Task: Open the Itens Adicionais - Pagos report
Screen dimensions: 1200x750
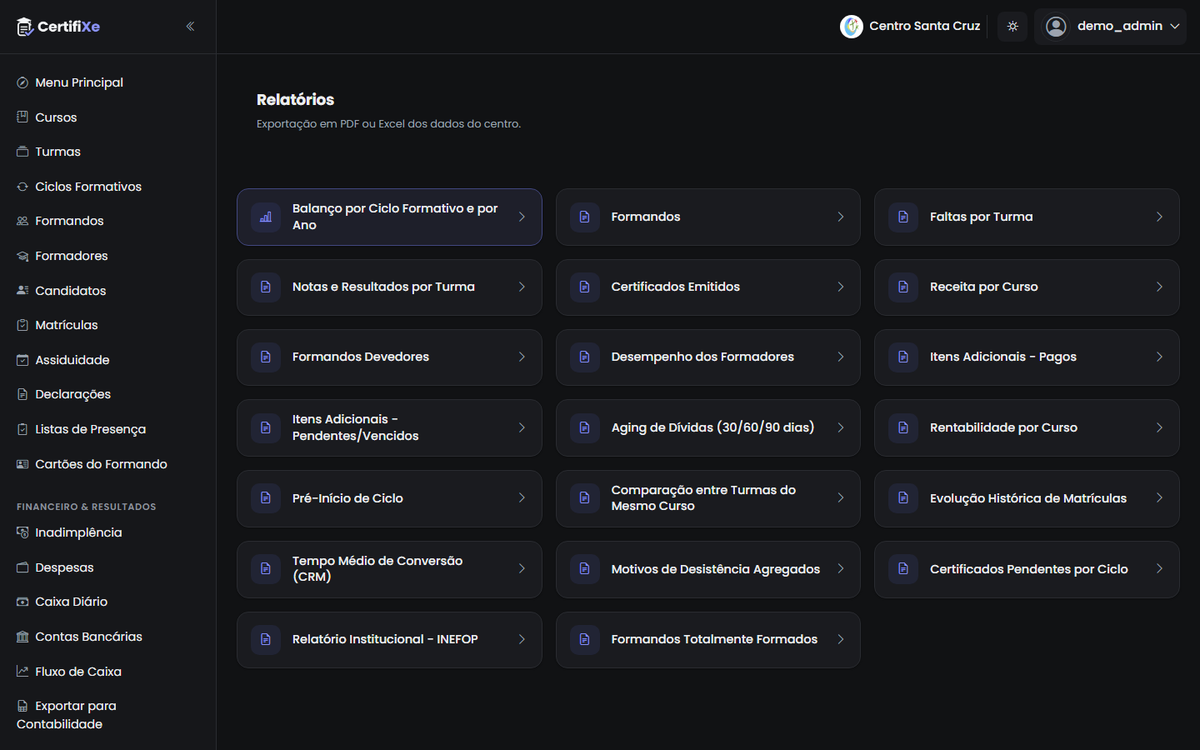Action: (x=1027, y=357)
